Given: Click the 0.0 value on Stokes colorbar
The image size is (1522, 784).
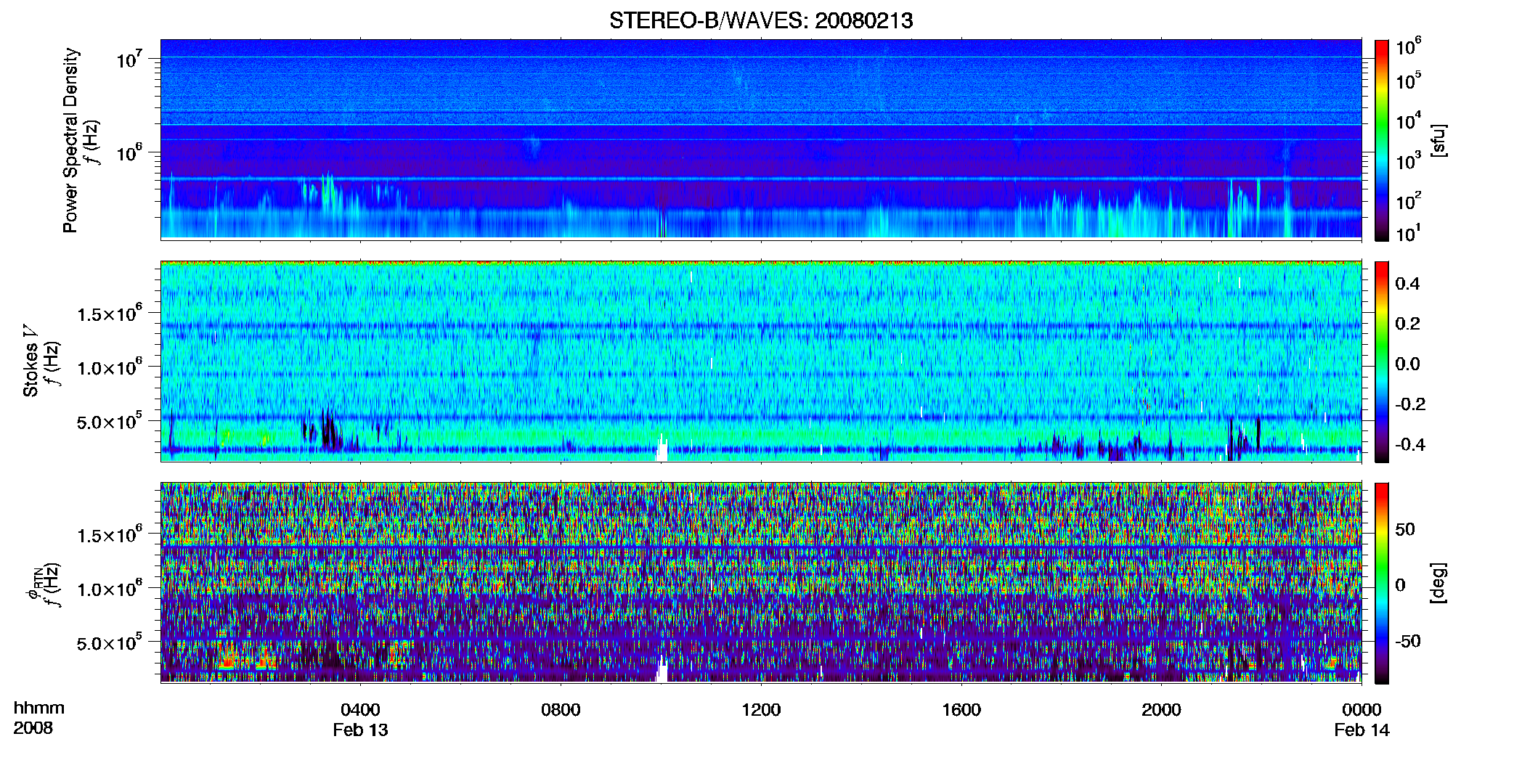Looking at the screenshot, I should 1407,364.
